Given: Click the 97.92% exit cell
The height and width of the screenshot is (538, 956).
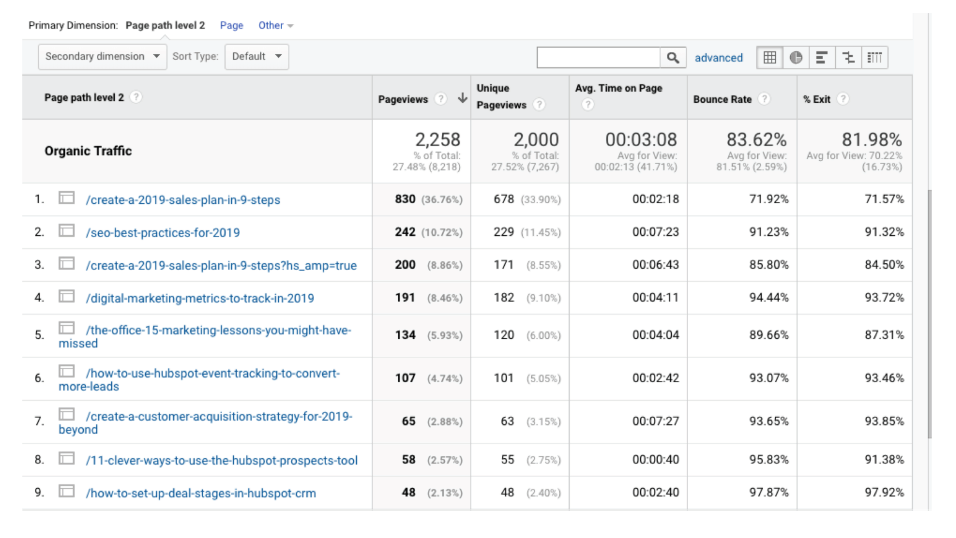Looking at the screenshot, I should click(x=884, y=493).
